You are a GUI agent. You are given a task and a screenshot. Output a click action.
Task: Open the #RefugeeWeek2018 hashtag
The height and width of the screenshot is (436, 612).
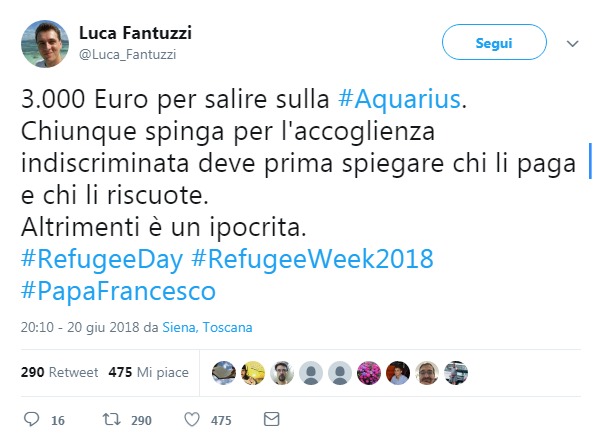click(x=312, y=259)
